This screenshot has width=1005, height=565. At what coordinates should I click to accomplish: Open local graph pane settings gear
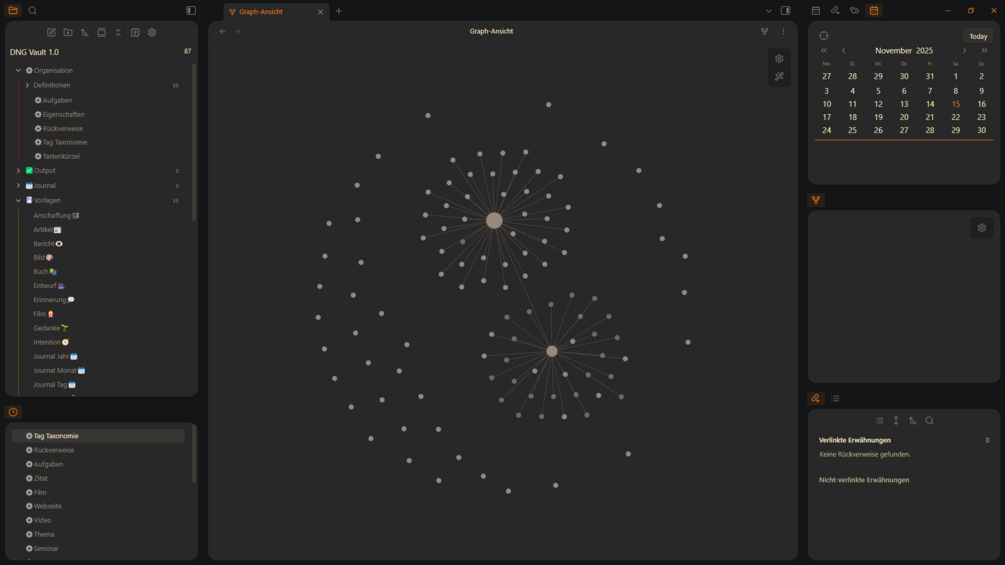tap(982, 228)
